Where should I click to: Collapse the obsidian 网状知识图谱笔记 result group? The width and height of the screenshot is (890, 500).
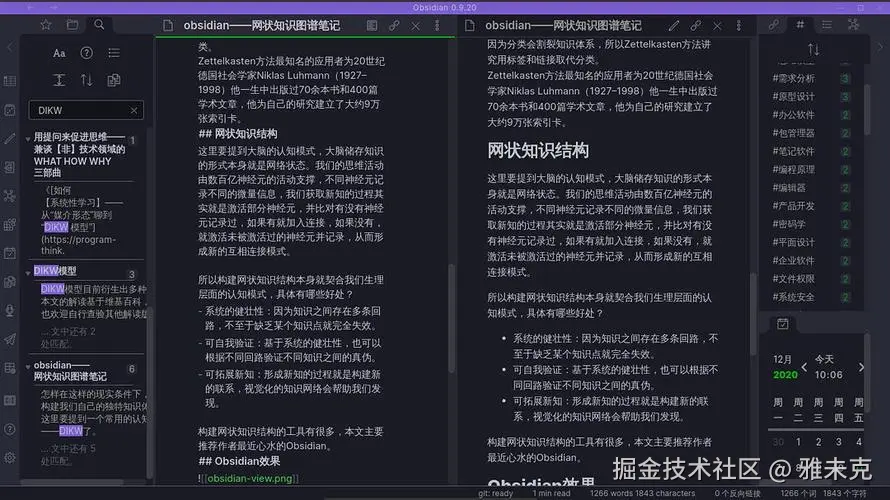point(28,367)
